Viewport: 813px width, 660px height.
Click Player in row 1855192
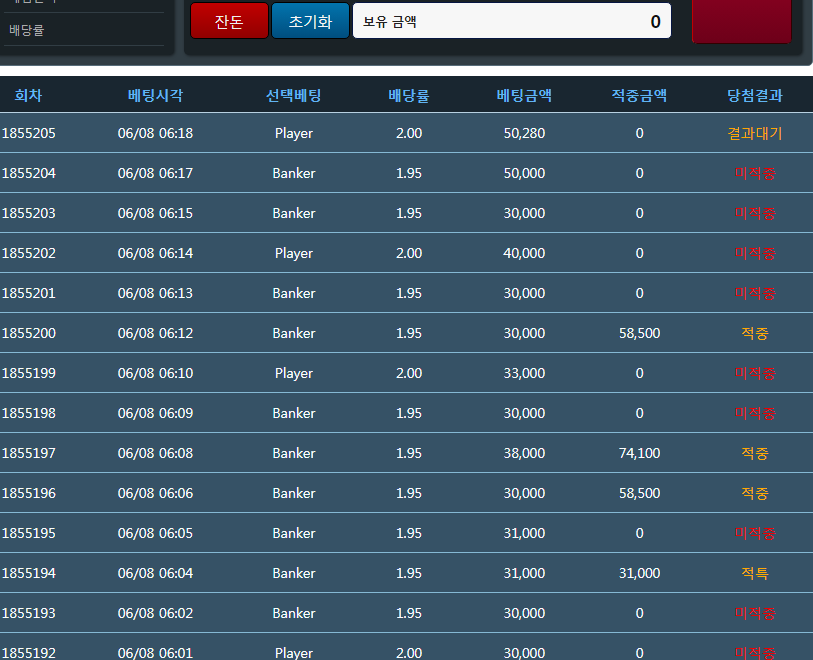293,652
